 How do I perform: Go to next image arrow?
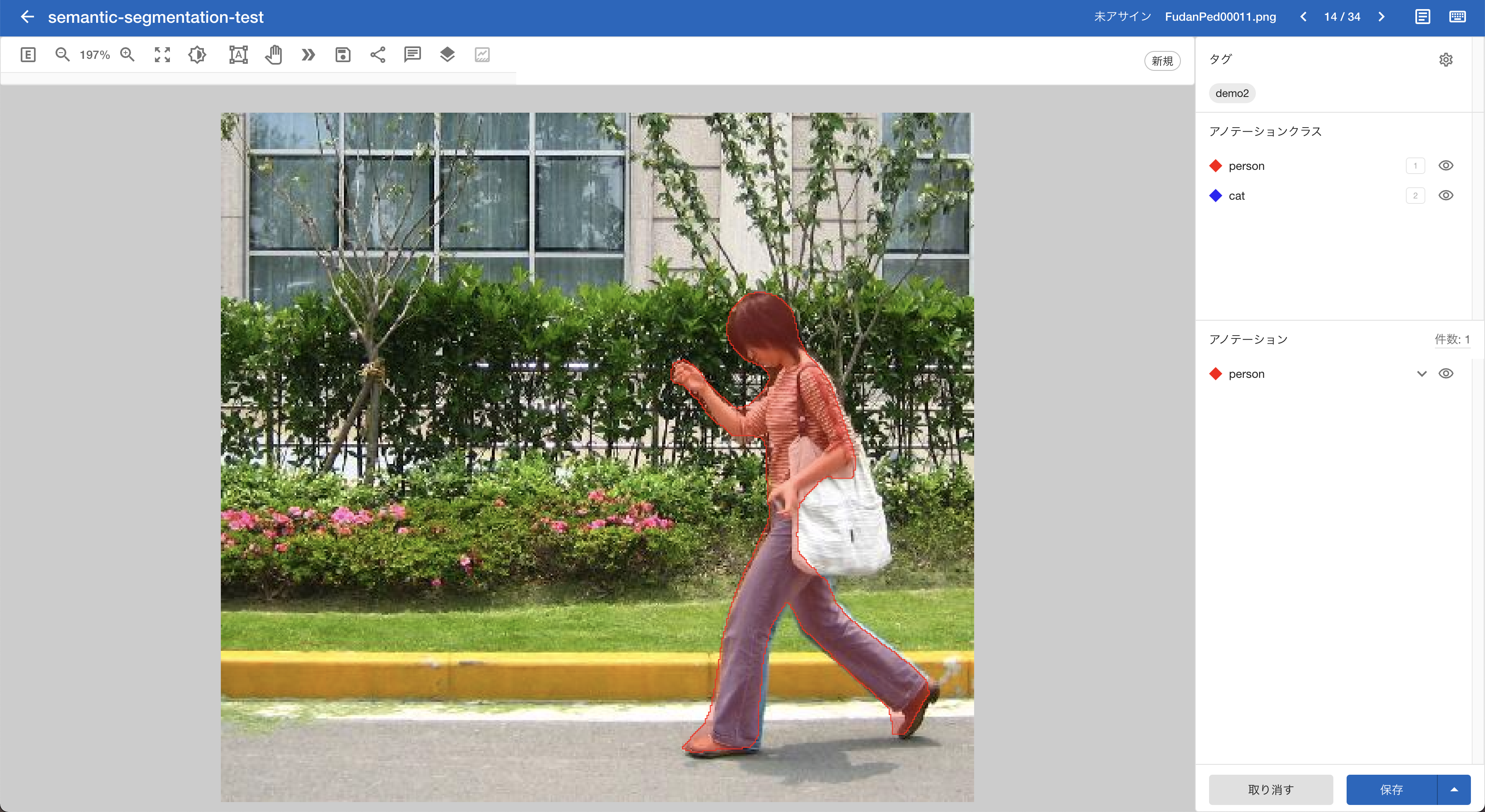[x=1382, y=17]
